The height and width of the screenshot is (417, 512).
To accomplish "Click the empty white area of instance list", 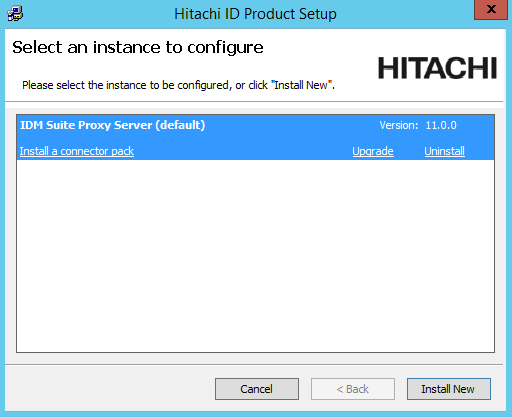I will pos(255,256).
